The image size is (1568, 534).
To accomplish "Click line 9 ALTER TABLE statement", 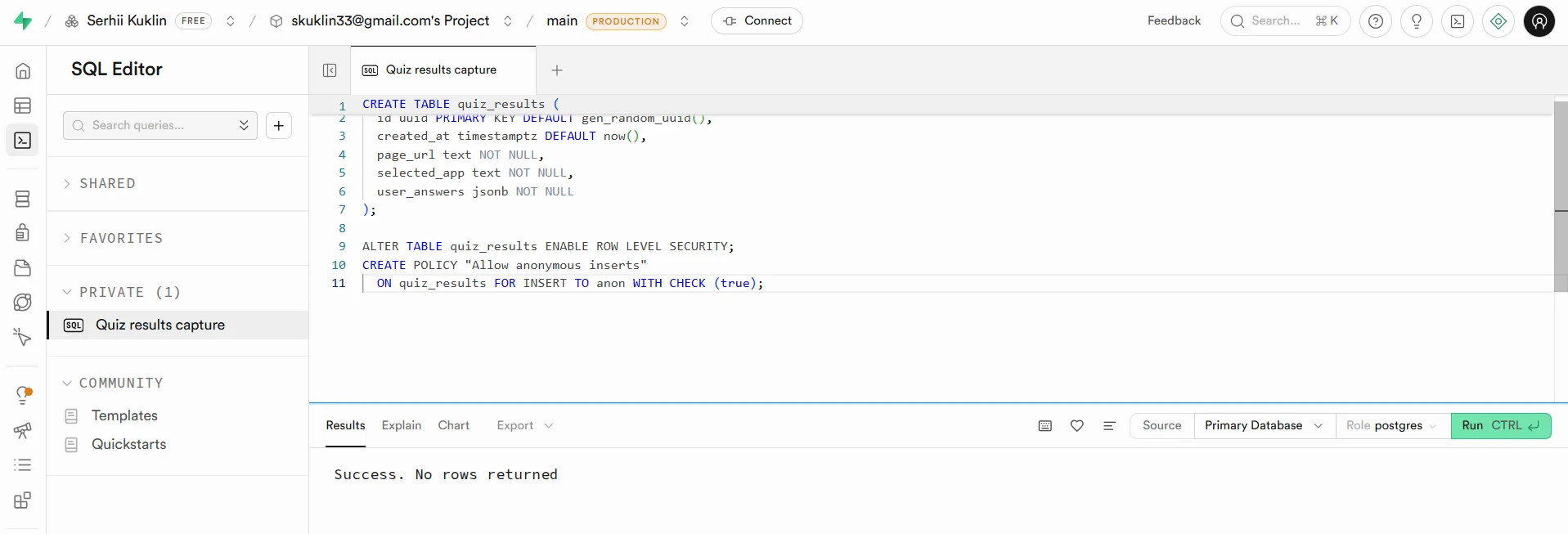I will [x=548, y=247].
